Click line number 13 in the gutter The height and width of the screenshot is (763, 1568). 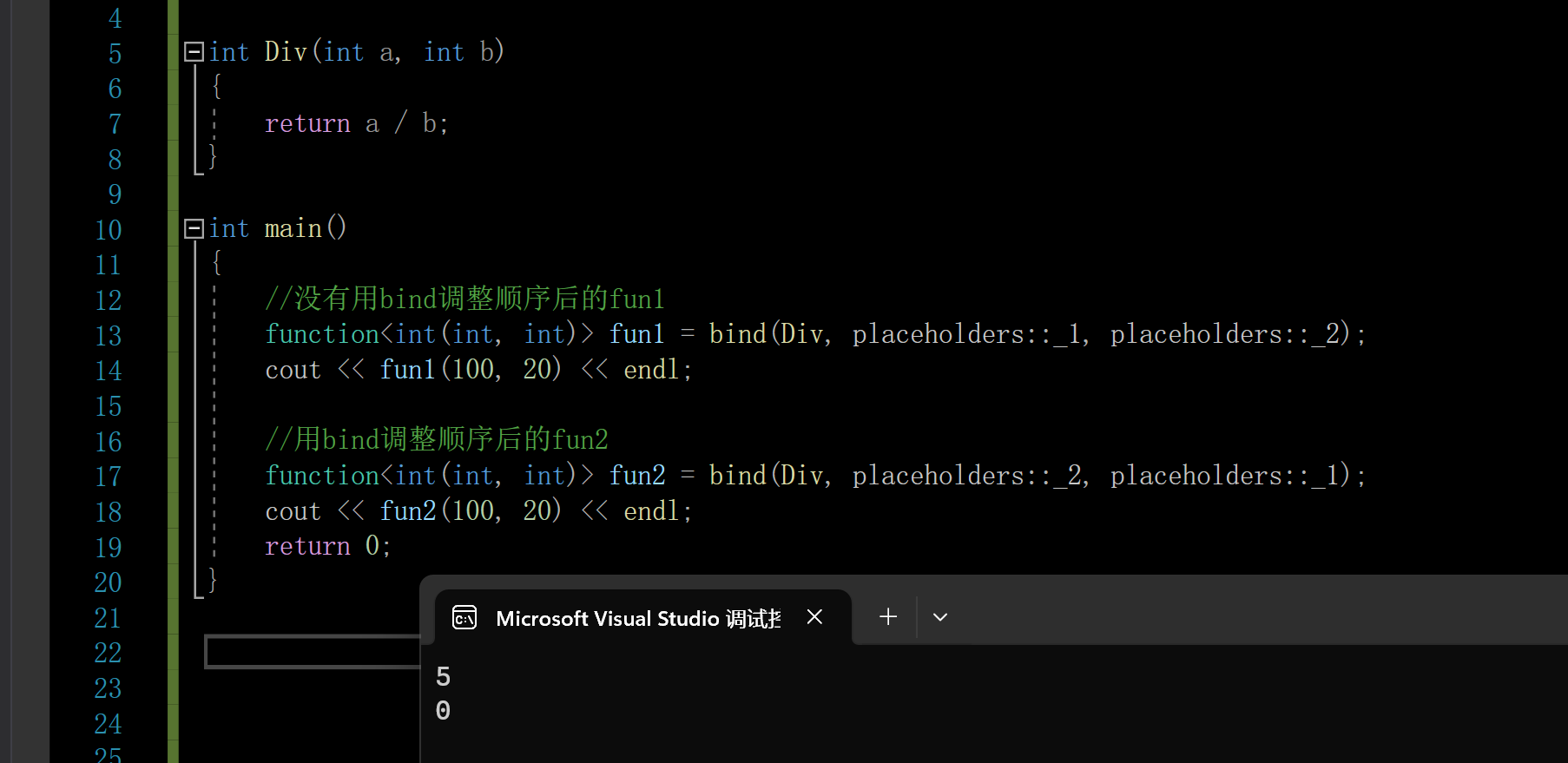pyautogui.click(x=109, y=335)
